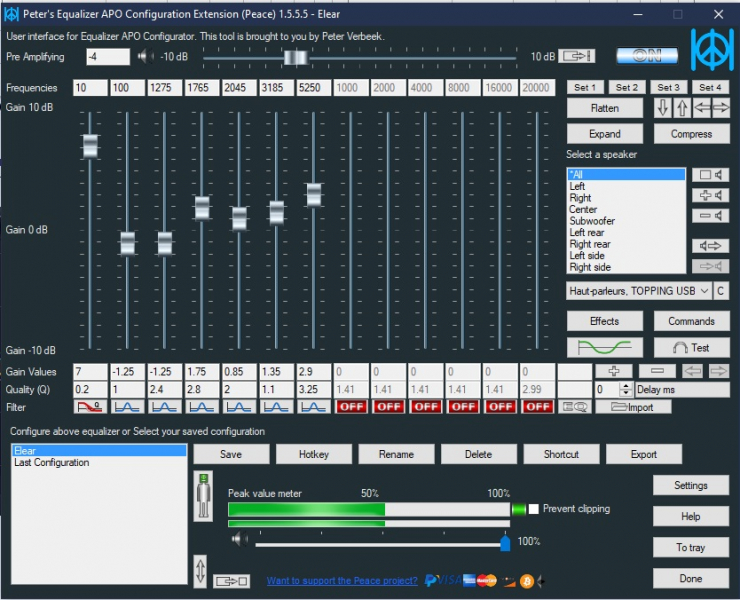The height and width of the screenshot is (600, 740).
Task: Click the add filter plus button
Action: point(614,371)
